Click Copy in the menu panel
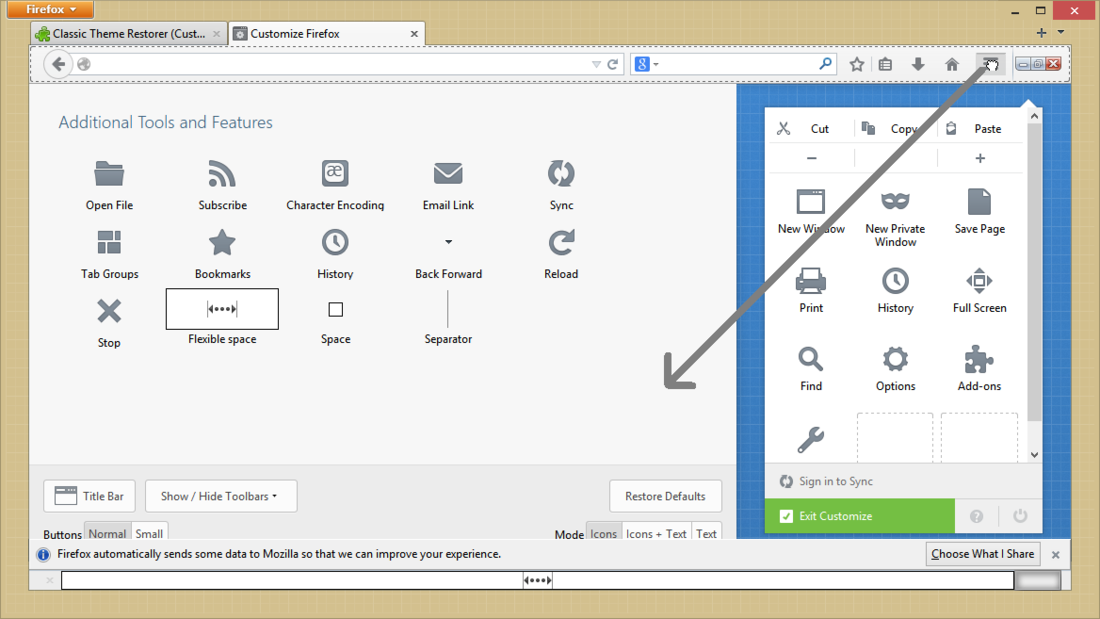1100x619 pixels. [896, 128]
